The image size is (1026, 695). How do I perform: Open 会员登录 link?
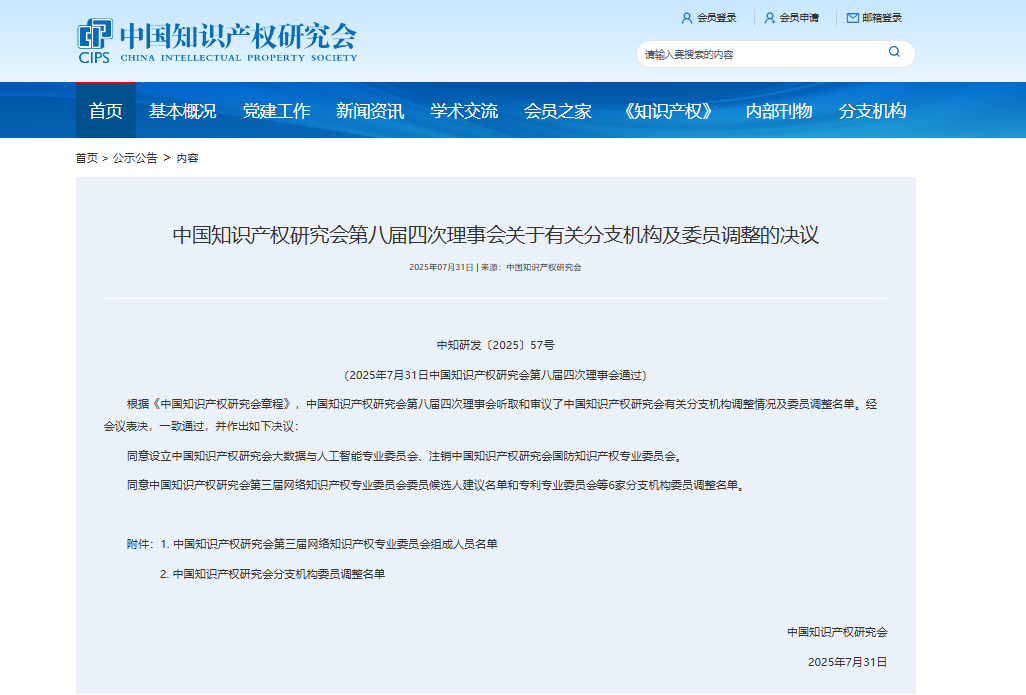tap(716, 18)
